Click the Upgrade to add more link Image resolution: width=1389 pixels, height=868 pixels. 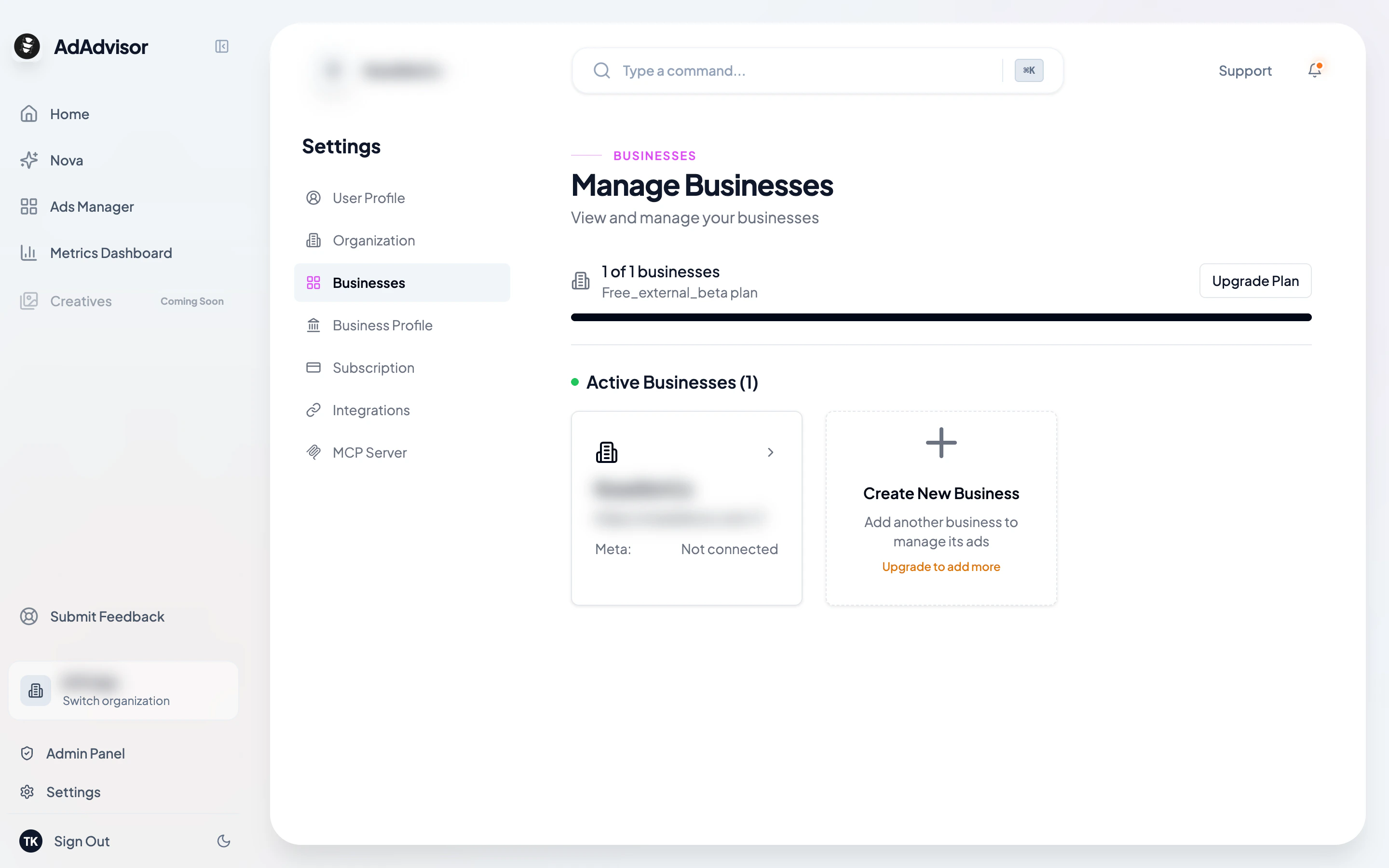940,567
